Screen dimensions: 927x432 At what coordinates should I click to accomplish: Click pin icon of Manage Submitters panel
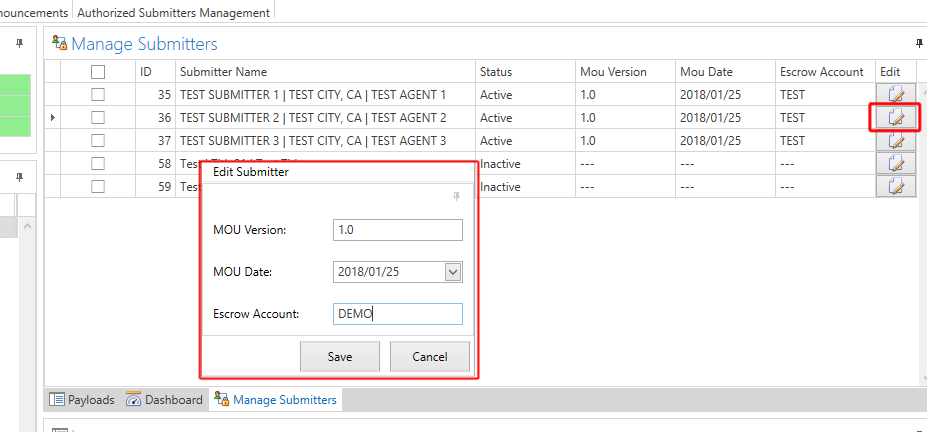(919, 43)
